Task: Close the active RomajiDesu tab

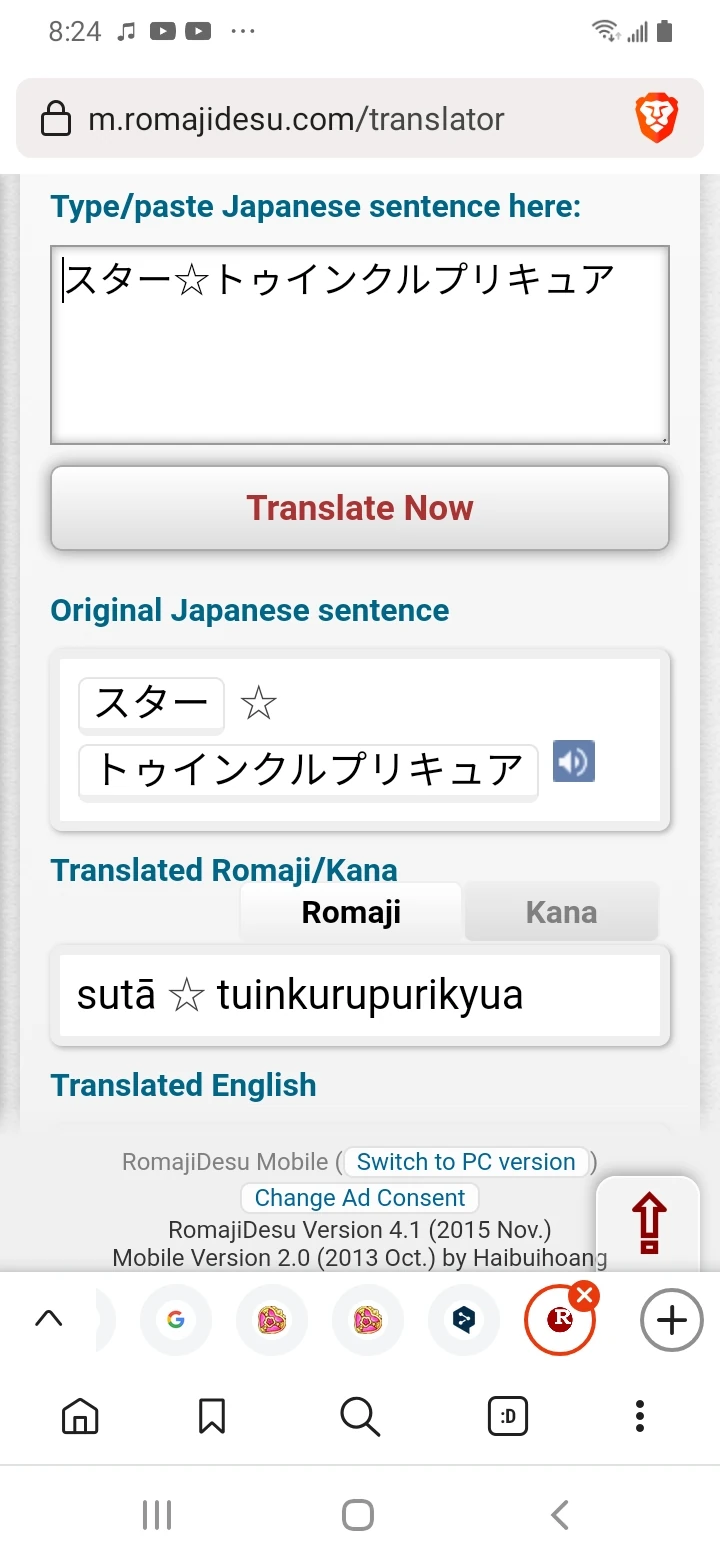Action: pyautogui.click(x=585, y=1293)
